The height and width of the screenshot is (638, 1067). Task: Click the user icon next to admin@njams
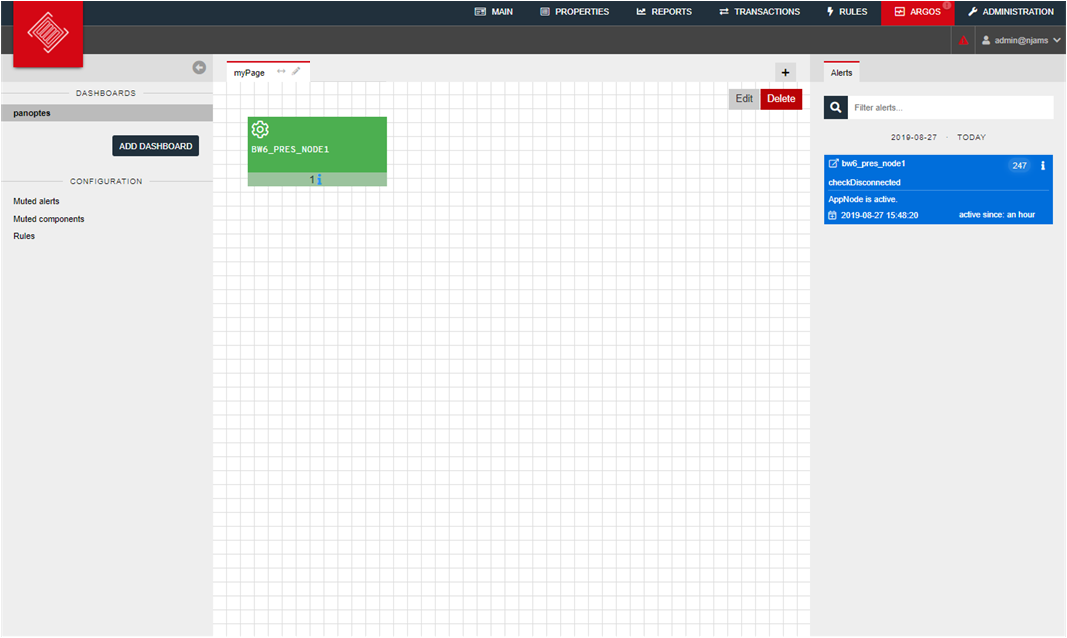coord(985,41)
